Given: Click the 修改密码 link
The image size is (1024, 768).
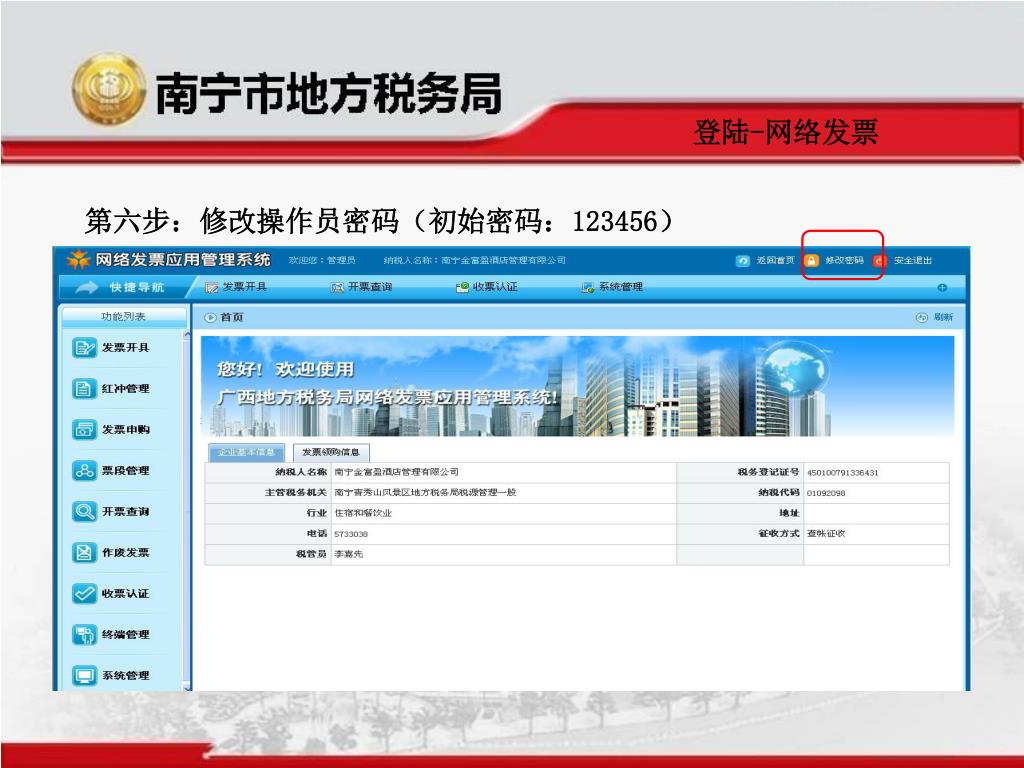Looking at the screenshot, I should 844,261.
